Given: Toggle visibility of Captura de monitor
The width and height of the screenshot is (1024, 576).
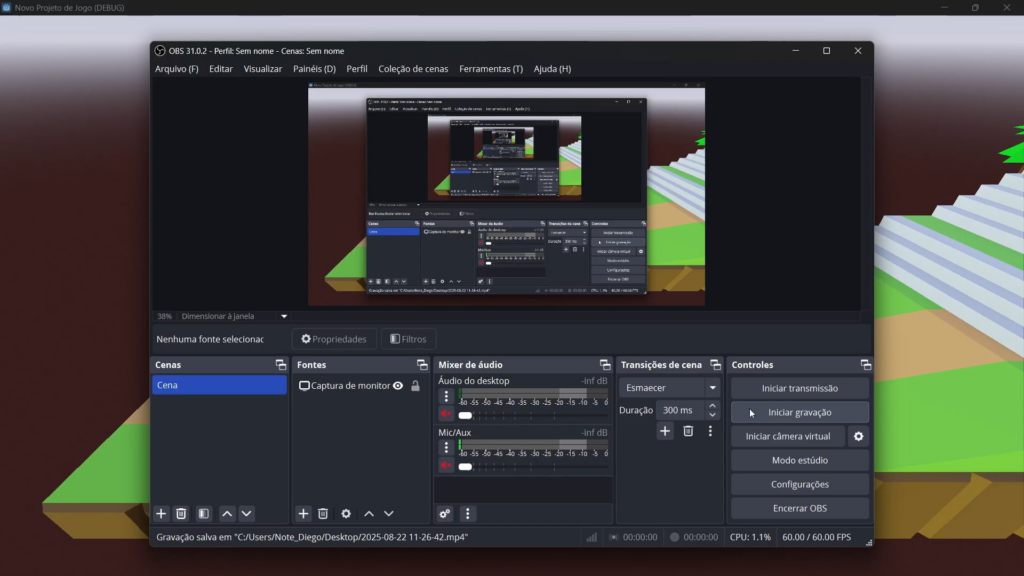Looking at the screenshot, I should pyautogui.click(x=398, y=386).
